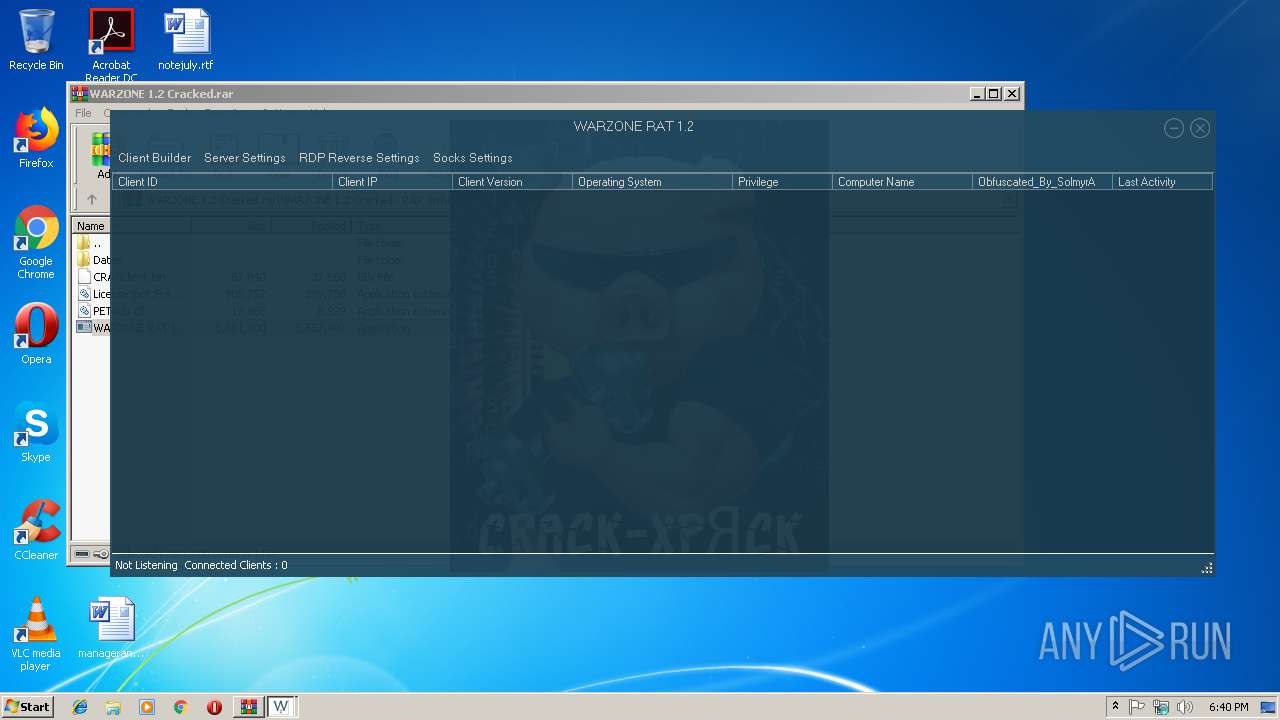Click the 6:40 PM system clock
Viewport: 1280px width, 720px height.
1228,707
